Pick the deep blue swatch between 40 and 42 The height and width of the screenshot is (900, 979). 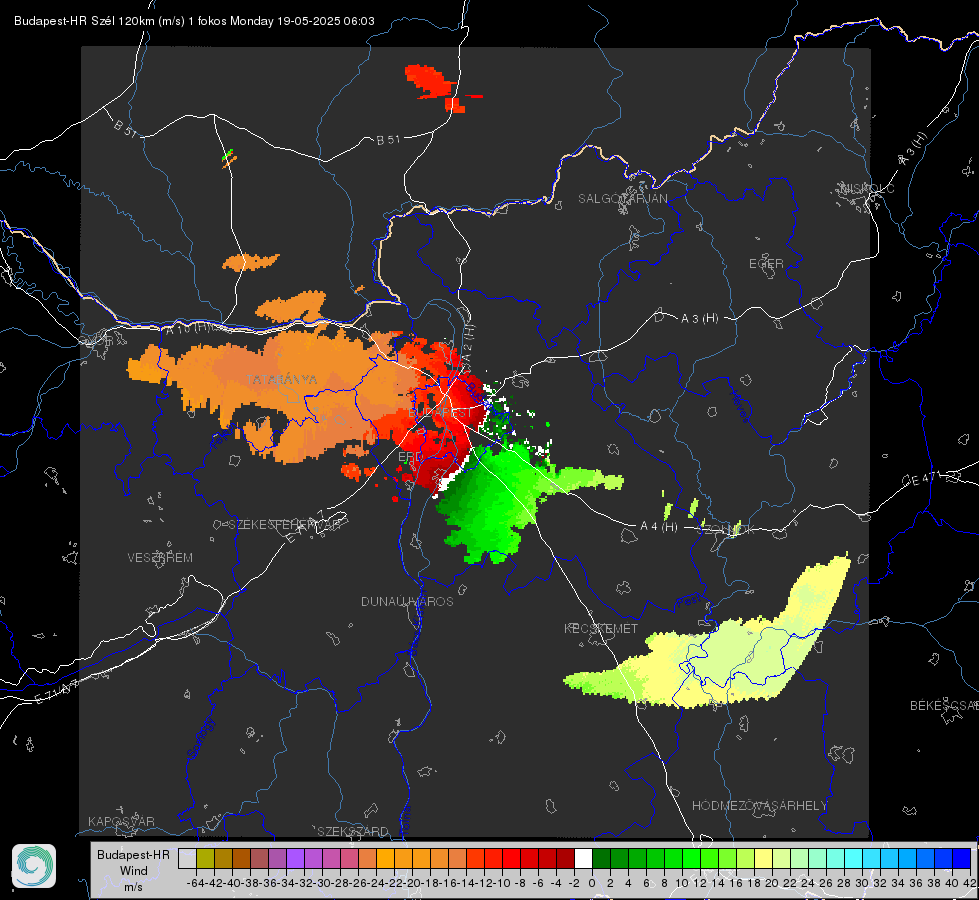[x=962, y=859]
